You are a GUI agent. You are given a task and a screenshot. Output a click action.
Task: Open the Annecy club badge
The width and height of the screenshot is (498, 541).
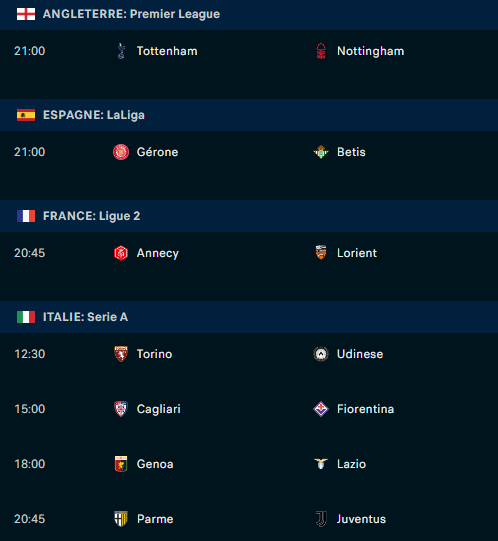121,253
